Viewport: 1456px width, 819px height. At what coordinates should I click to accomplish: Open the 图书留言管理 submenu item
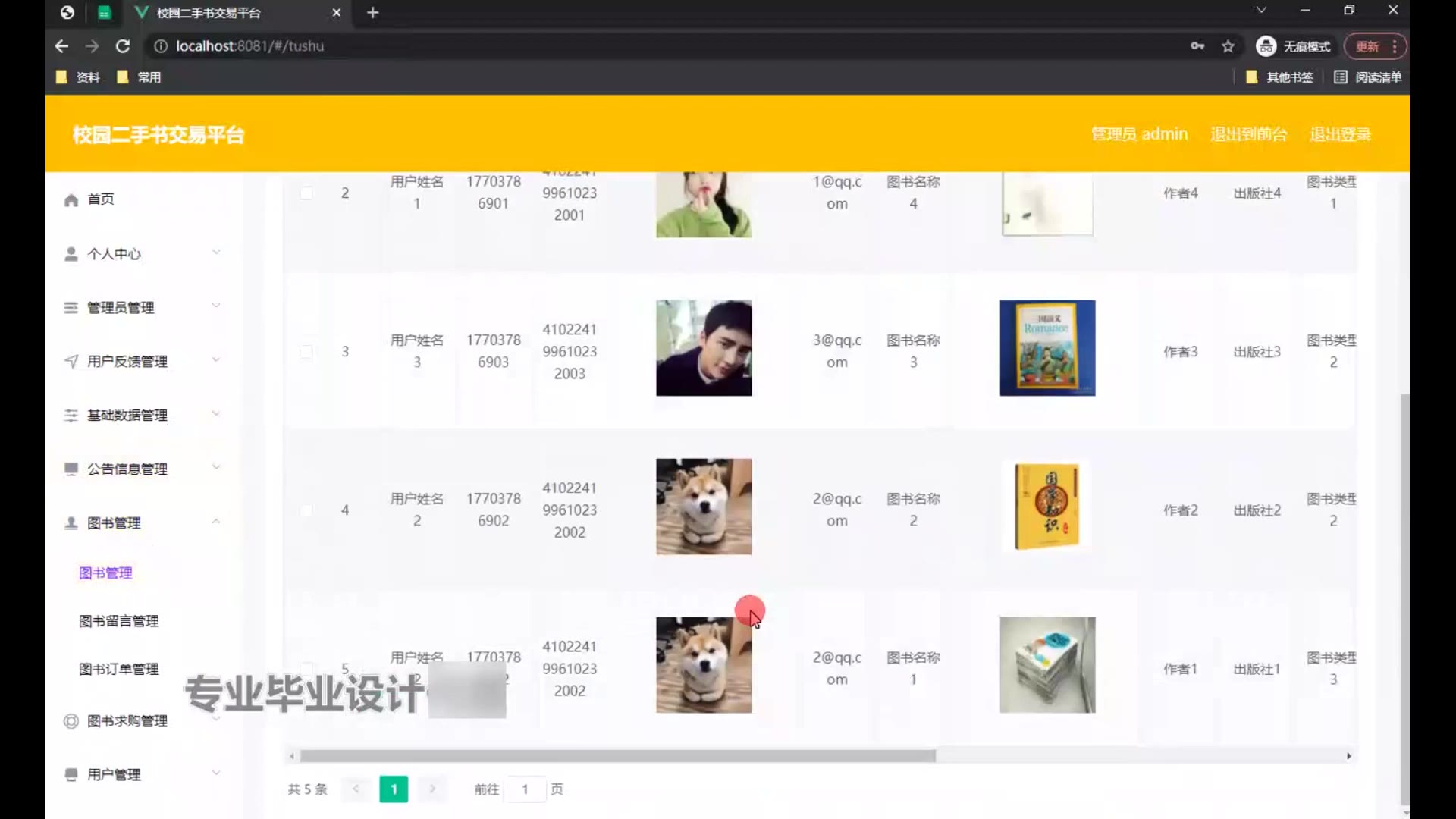[119, 621]
